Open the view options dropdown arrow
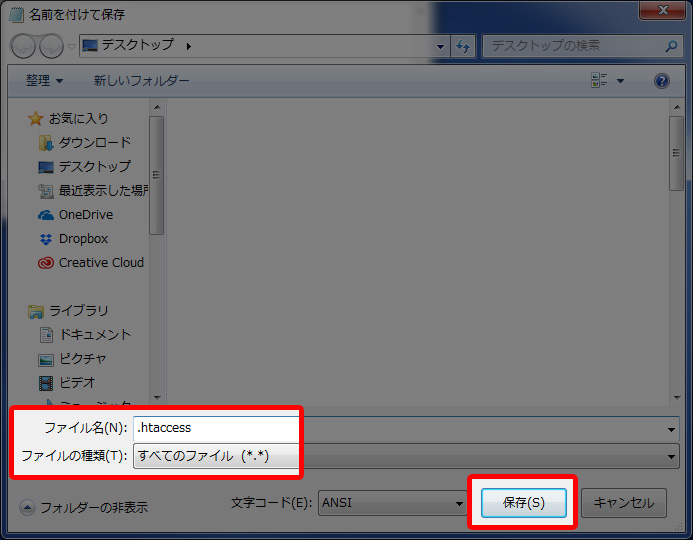This screenshot has width=693, height=540. coord(620,81)
